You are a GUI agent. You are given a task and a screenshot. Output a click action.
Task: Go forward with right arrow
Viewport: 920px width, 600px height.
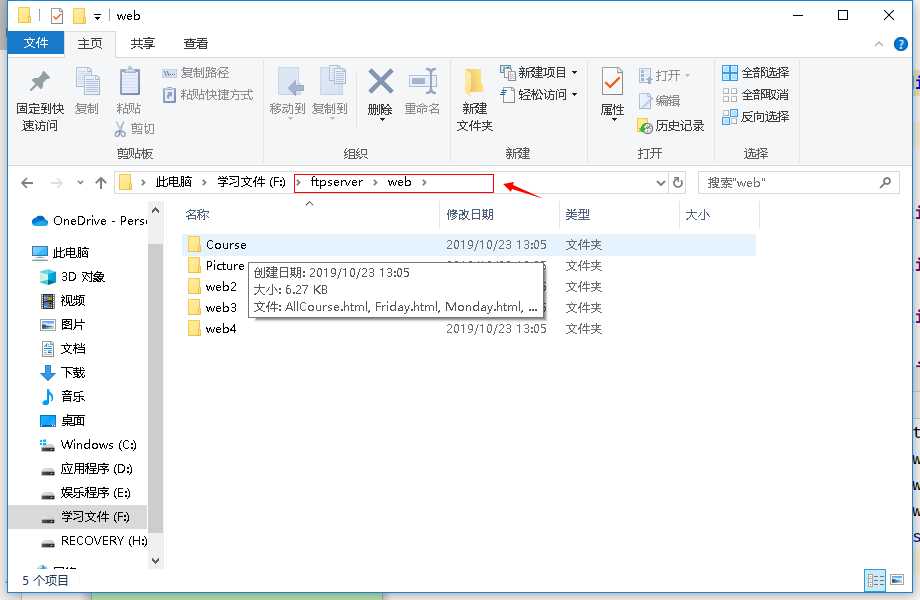coord(56,183)
